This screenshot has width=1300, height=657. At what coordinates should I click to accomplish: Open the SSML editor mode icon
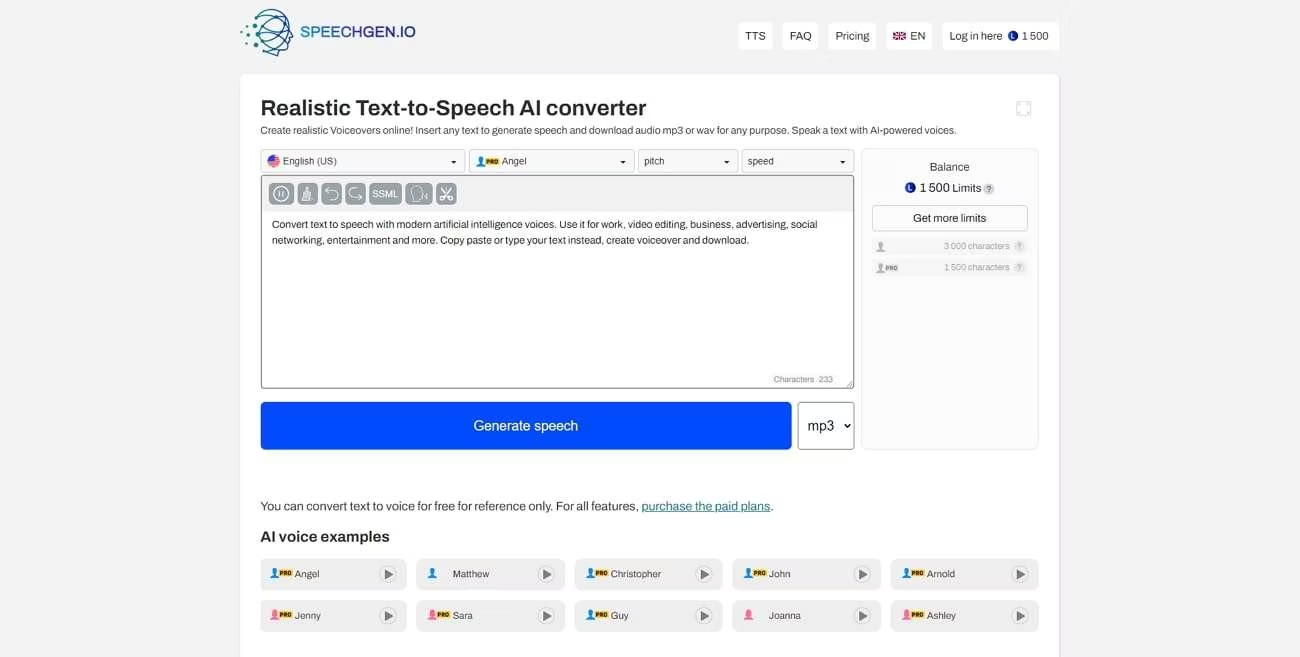[x=385, y=193]
